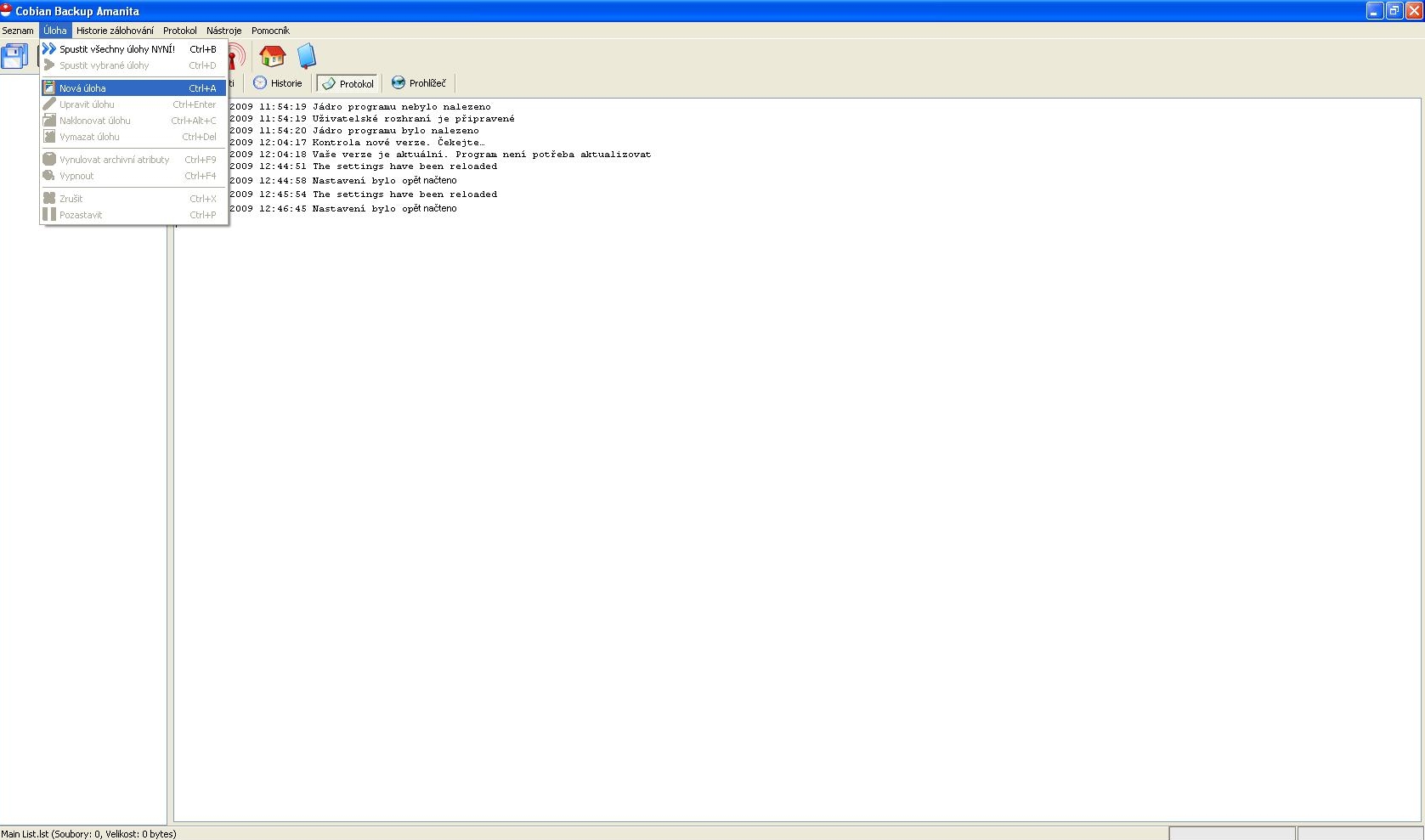The image size is (1425, 840).
Task: Click the 12:46:45 'Nastavení bylo opět načteno' line
Action: [x=343, y=208]
